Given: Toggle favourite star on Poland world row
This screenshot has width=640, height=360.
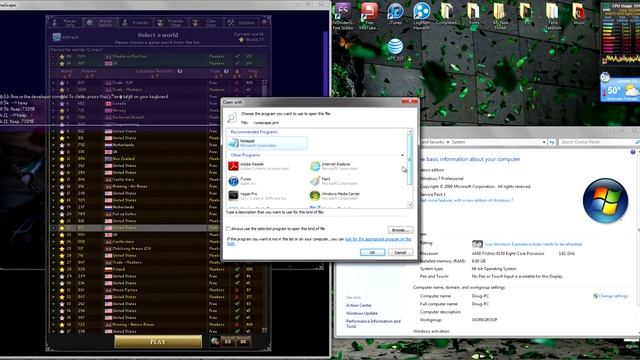Looking at the screenshot, I should coord(62,269).
